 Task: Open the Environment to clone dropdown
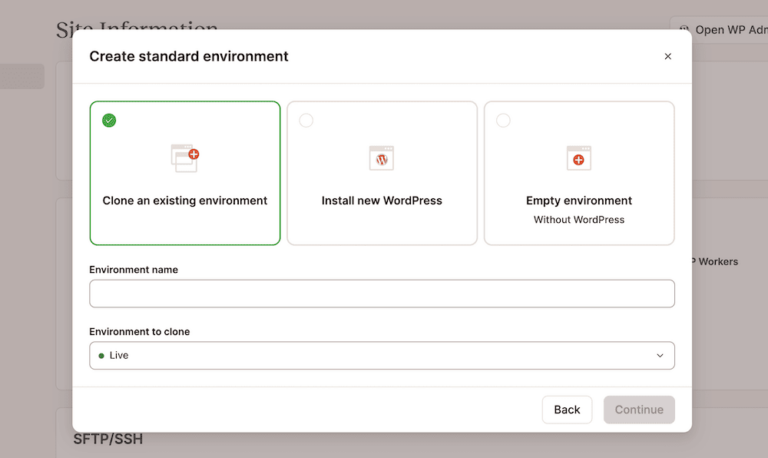point(382,355)
